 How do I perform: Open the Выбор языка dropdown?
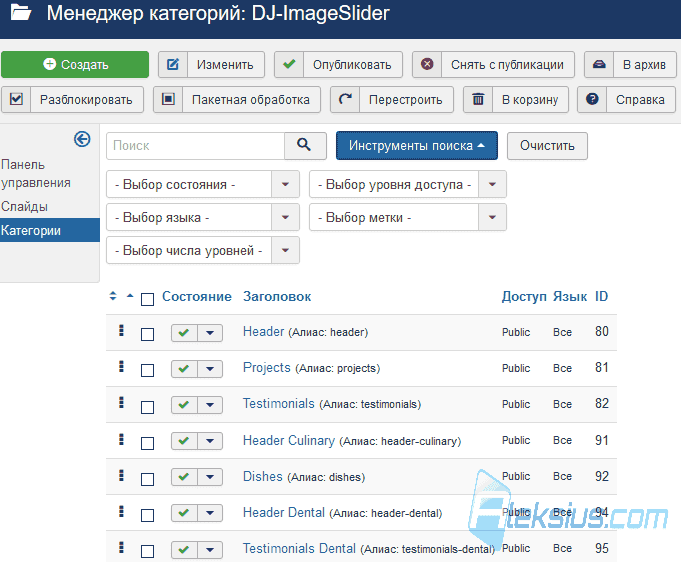tap(203, 218)
